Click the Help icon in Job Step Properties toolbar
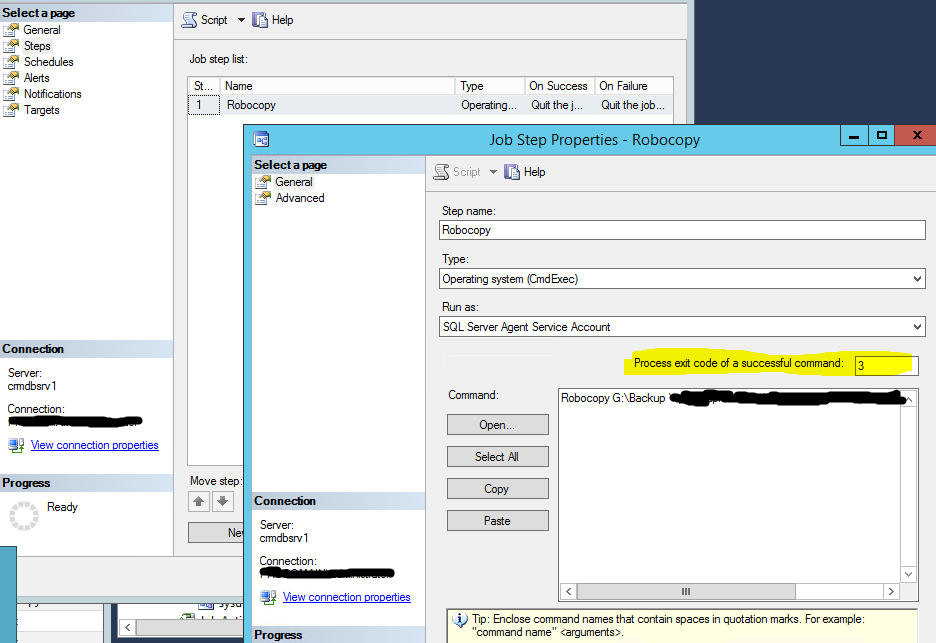The image size is (936, 643). (x=513, y=172)
